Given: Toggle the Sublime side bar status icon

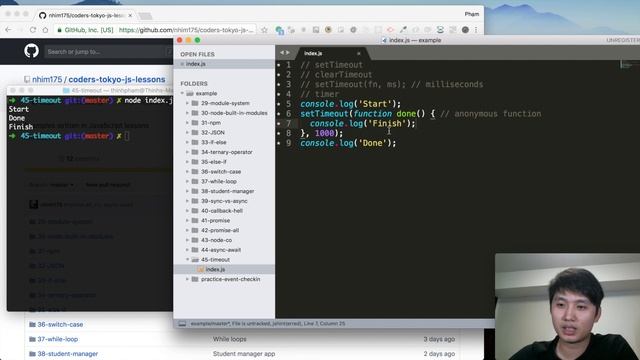Looking at the screenshot, I should 182,324.
